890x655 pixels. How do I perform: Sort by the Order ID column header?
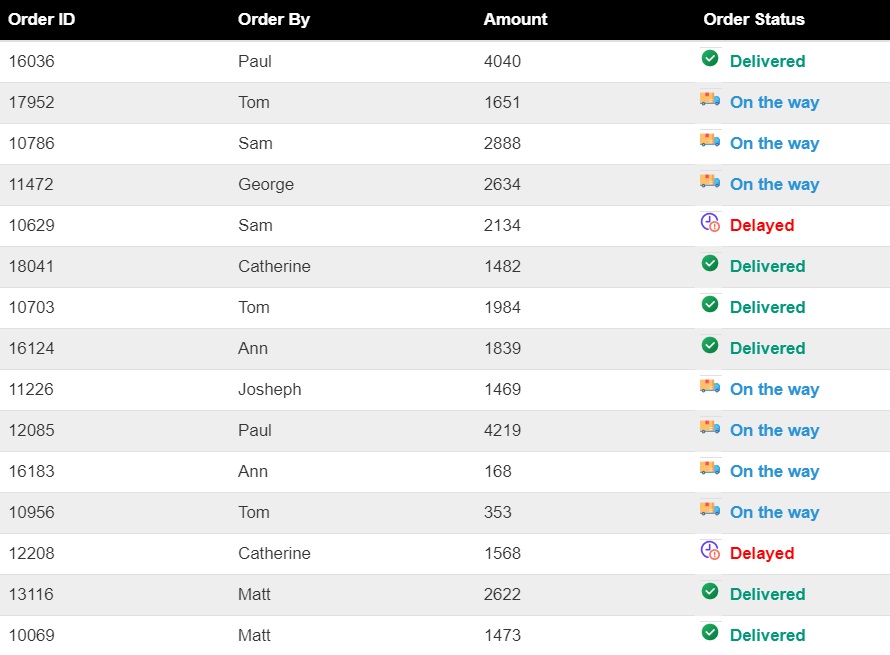(42, 19)
